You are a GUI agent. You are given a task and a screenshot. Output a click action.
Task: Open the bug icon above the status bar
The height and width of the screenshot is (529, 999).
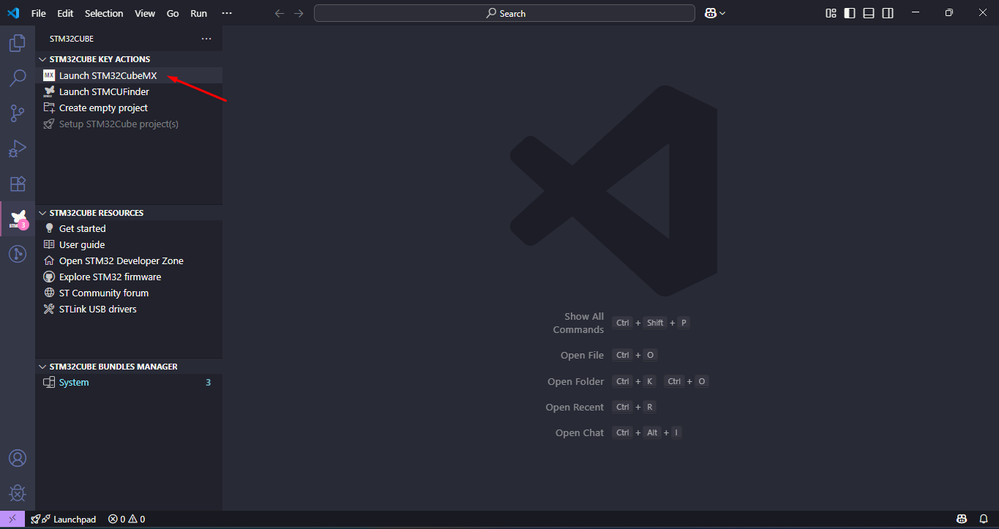[x=17, y=493]
